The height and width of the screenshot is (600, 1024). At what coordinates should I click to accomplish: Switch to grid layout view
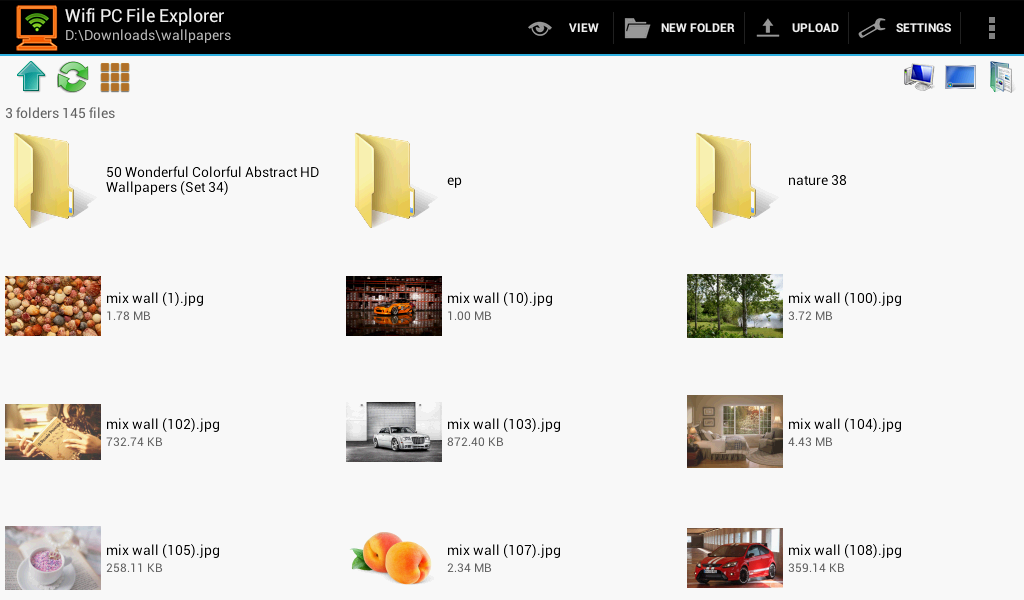[x=114, y=76]
